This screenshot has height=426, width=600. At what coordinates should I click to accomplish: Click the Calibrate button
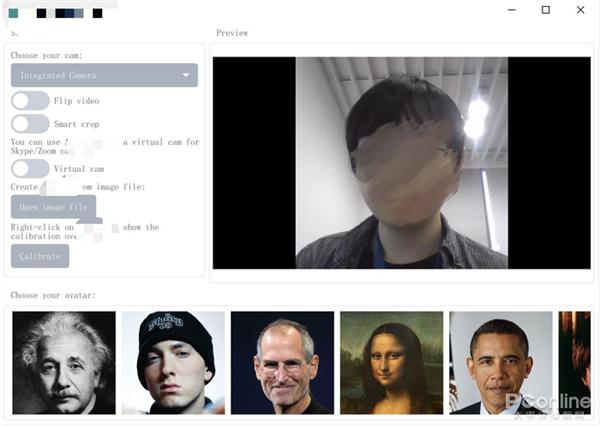(40, 256)
